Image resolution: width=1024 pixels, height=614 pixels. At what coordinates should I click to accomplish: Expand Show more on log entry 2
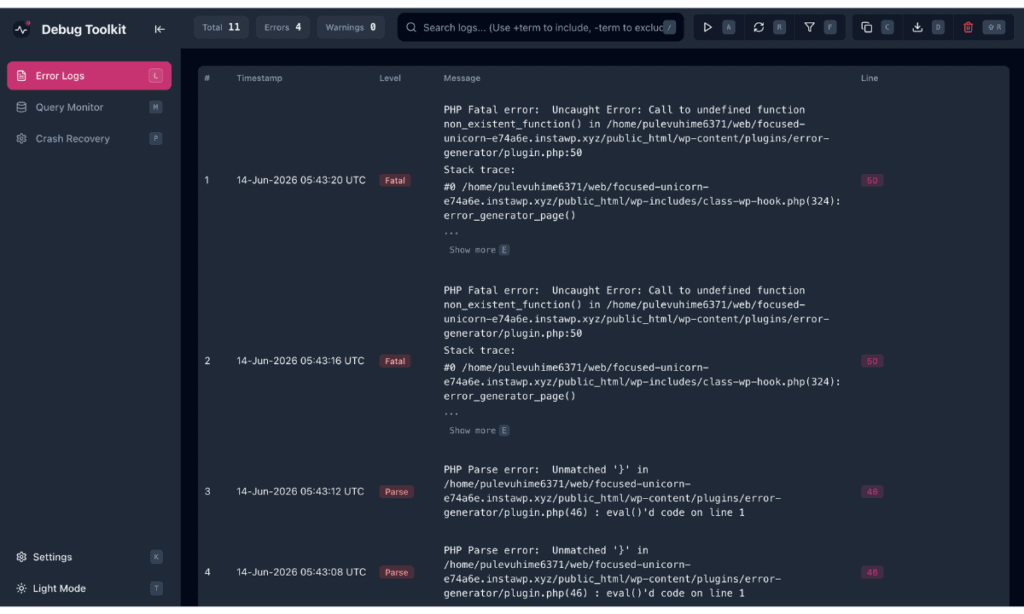[479, 430]
